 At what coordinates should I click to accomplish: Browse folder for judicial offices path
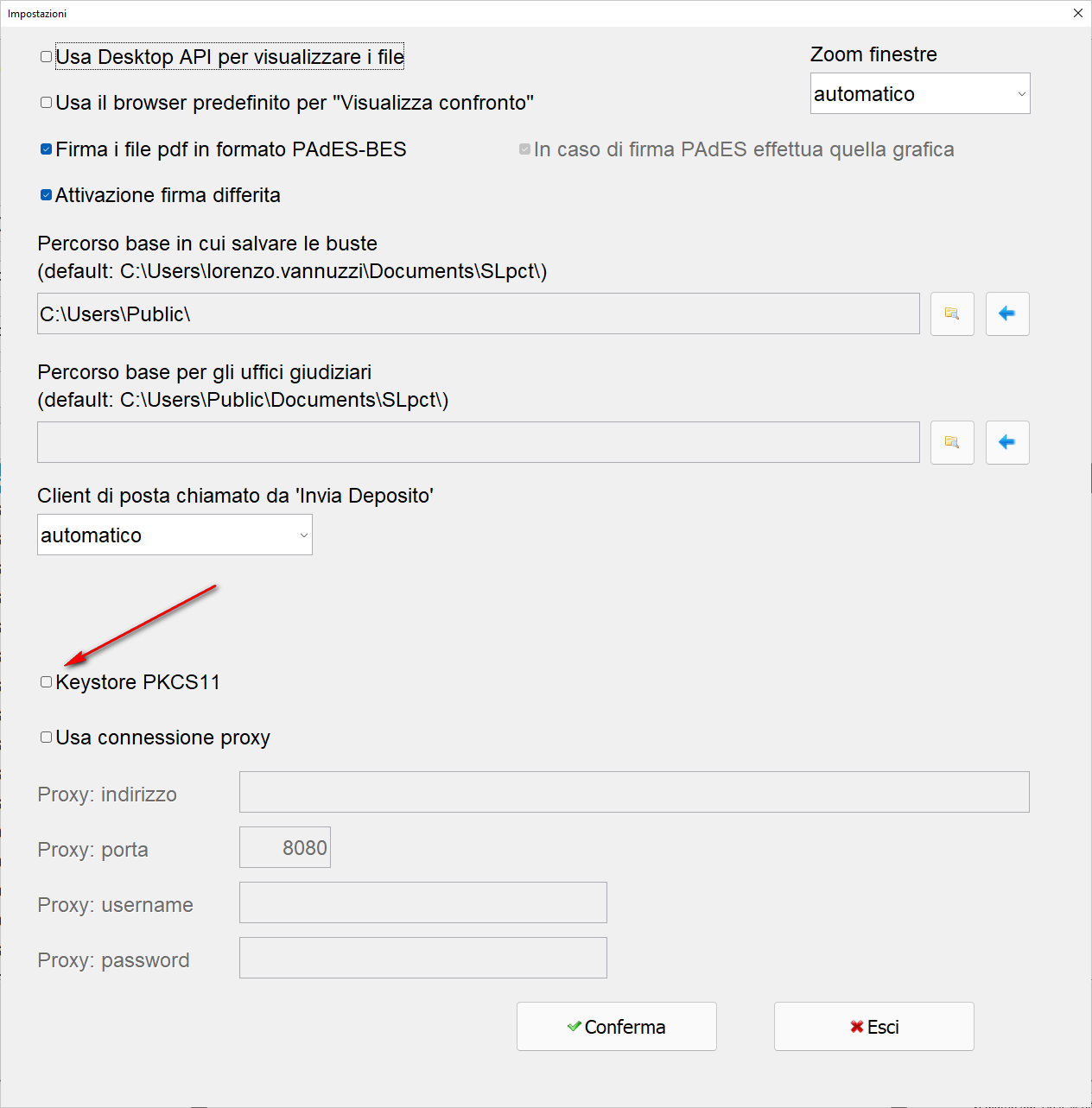click(x=952, y=442)
